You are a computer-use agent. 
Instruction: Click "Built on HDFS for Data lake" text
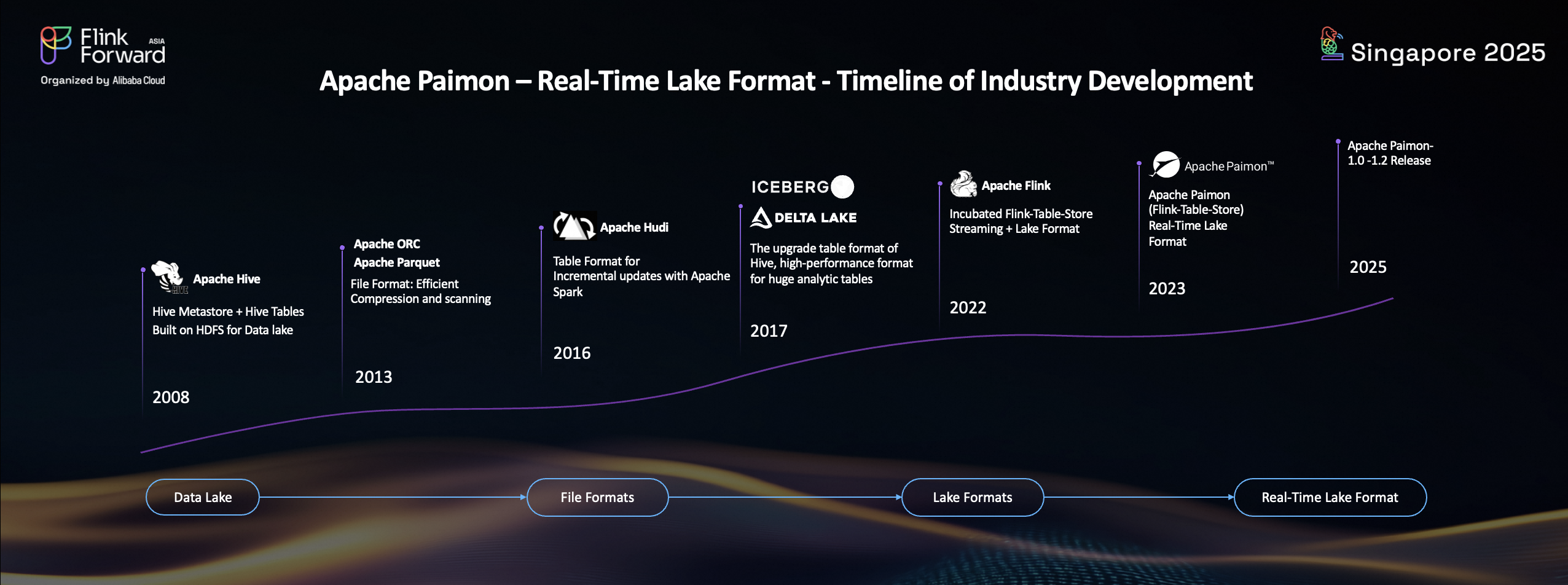point(222,330)
